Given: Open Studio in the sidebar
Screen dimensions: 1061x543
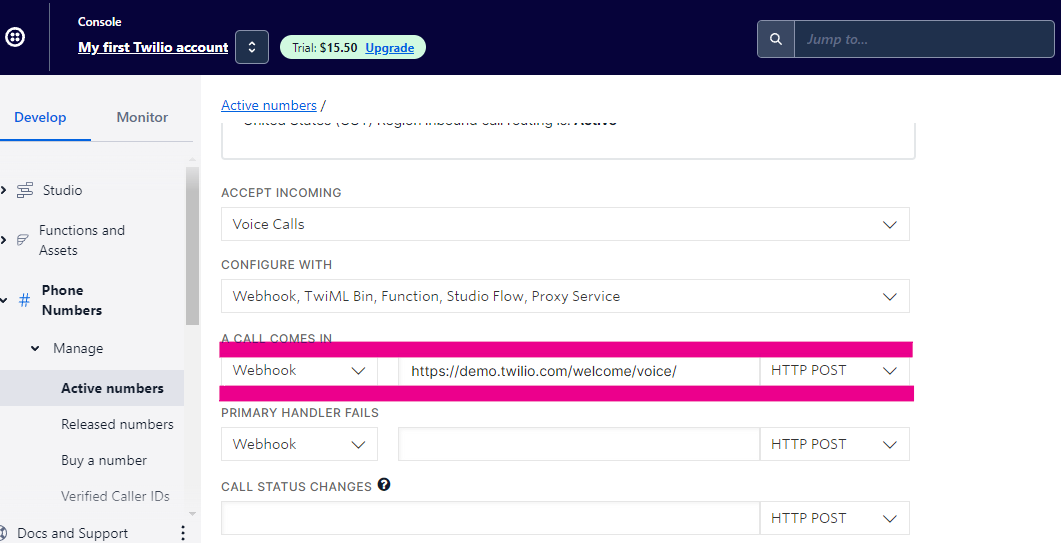Looking at the screenshot, I should tap(62, 190).
